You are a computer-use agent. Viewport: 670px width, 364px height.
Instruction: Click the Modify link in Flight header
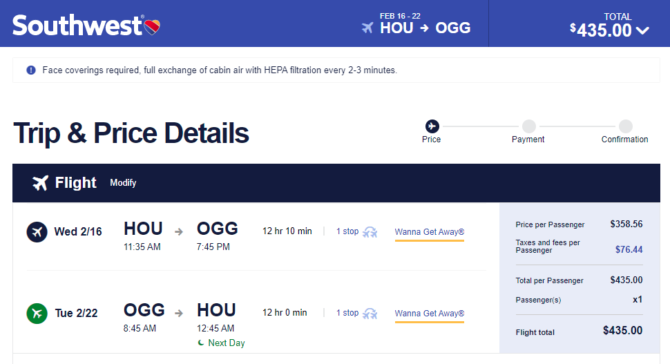pyautogui.click(x=123, y=183)
